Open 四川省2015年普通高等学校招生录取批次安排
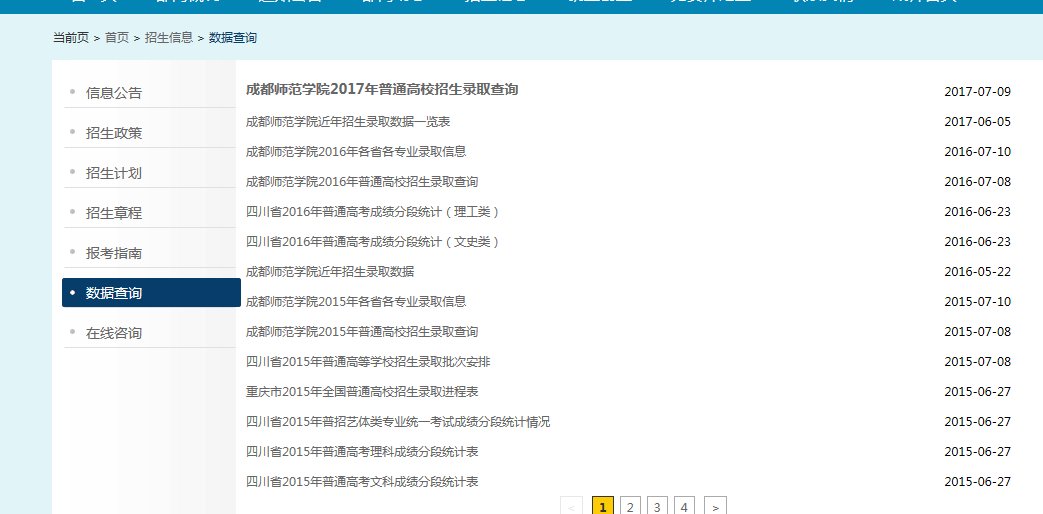This screenshot has width=1043, height=514. [x=368, y=362]
